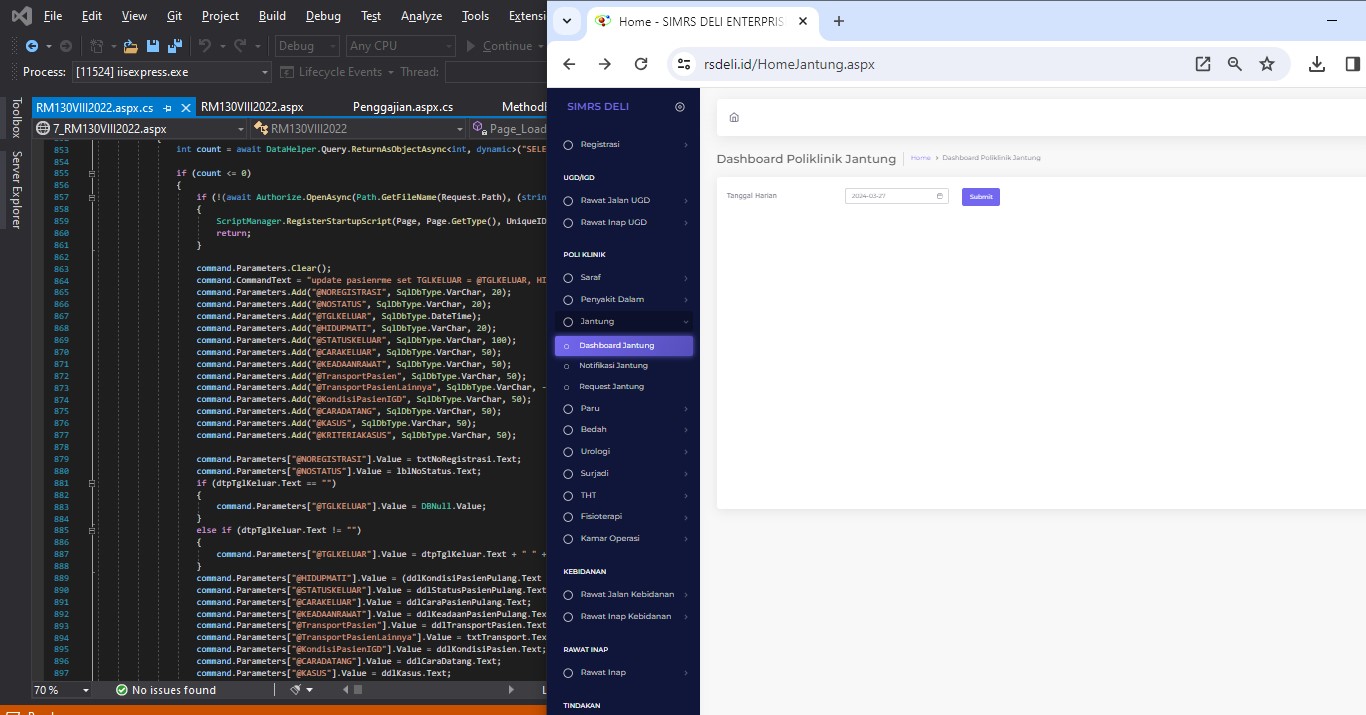Open the 7_RM130VIII2022.aspx project dropdown
The image size is (1366, 715).
(140, 129)
